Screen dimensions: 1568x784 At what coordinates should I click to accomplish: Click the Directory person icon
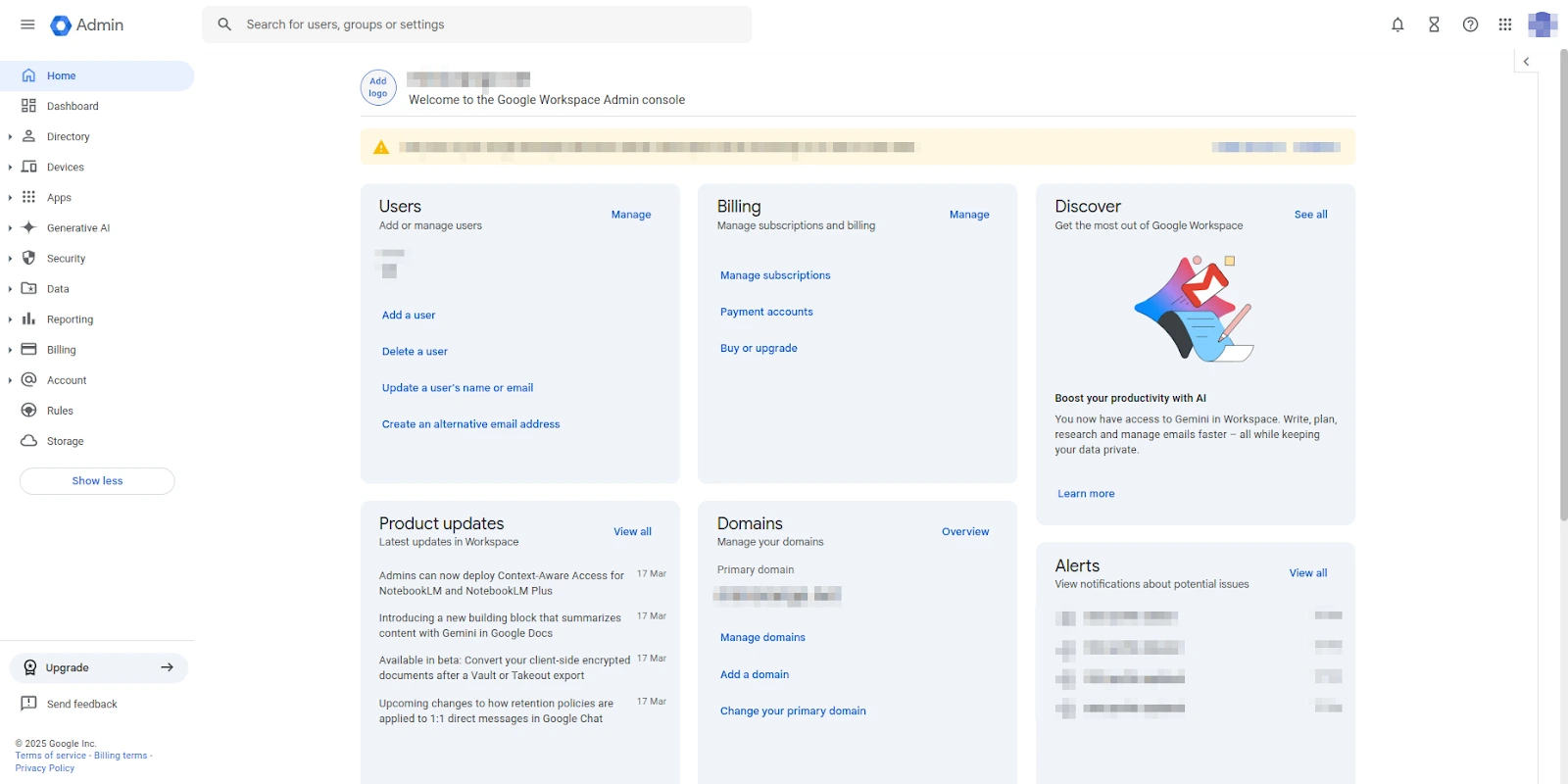(28, 136)
